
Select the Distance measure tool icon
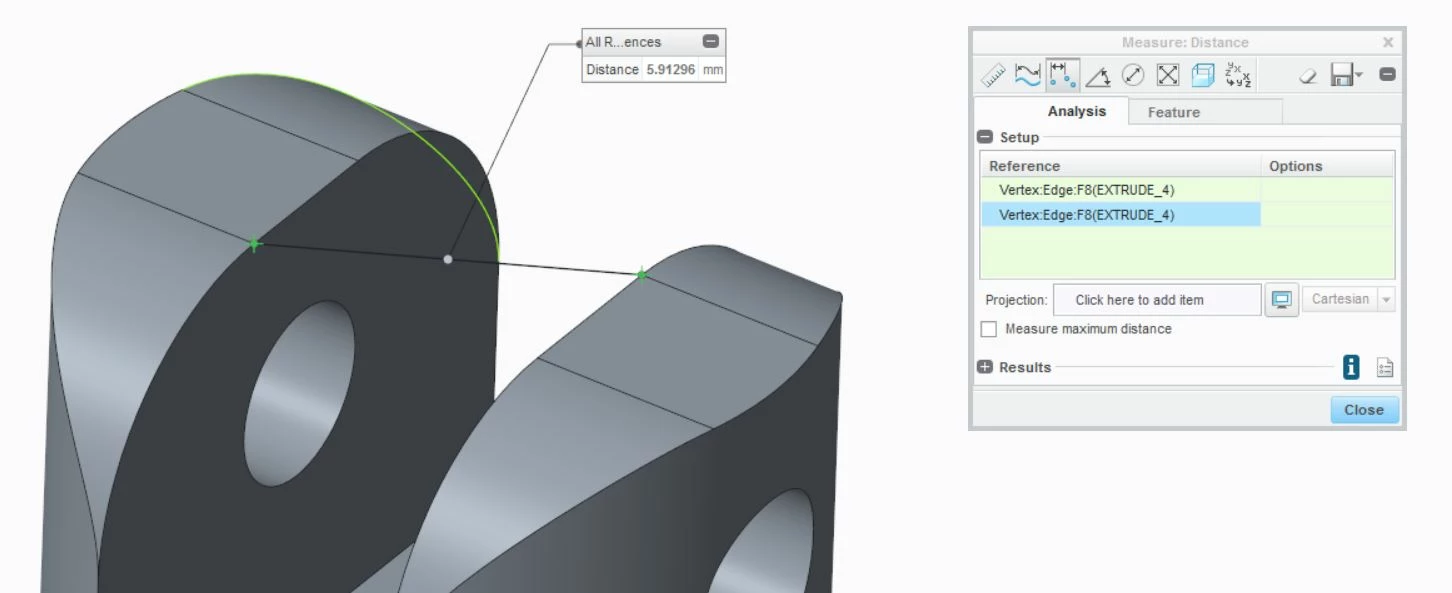click(1062, 75)
